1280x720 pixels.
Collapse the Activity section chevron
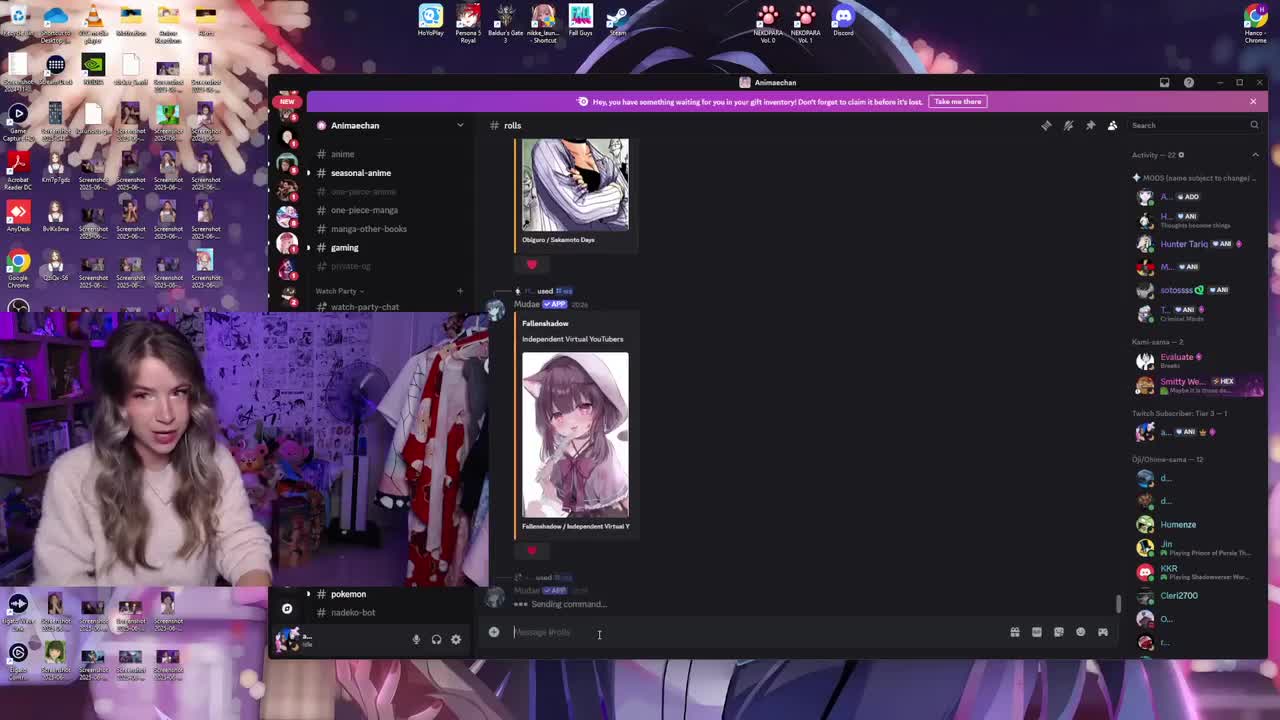coord(1255,155)
